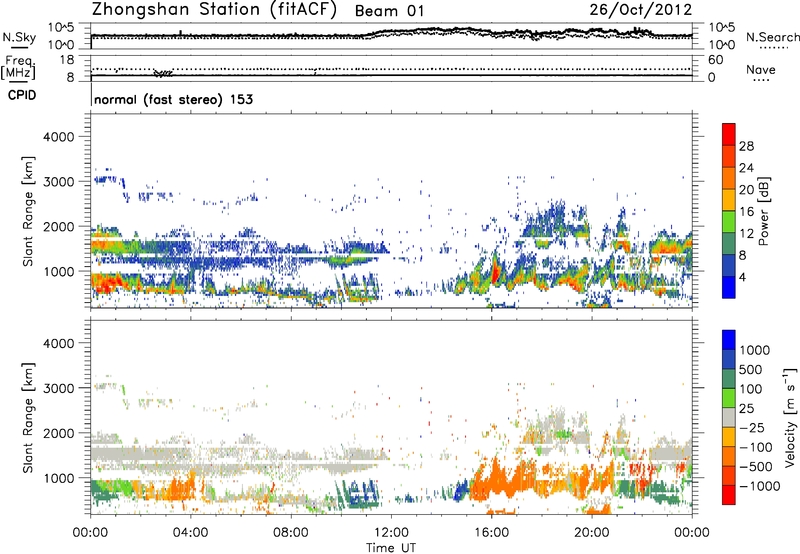Click the 'Time UT' axis label

[391, 548]
